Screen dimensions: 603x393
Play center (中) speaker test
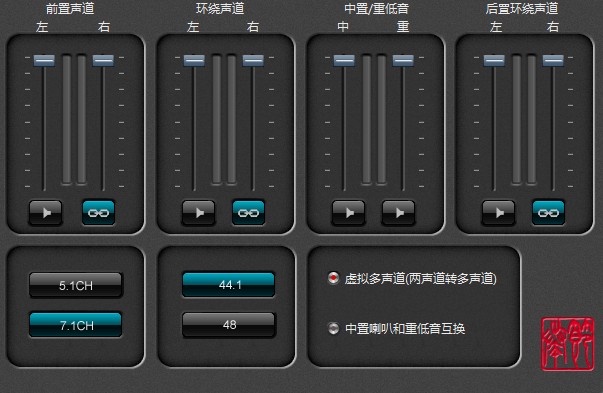pos(348,212)
